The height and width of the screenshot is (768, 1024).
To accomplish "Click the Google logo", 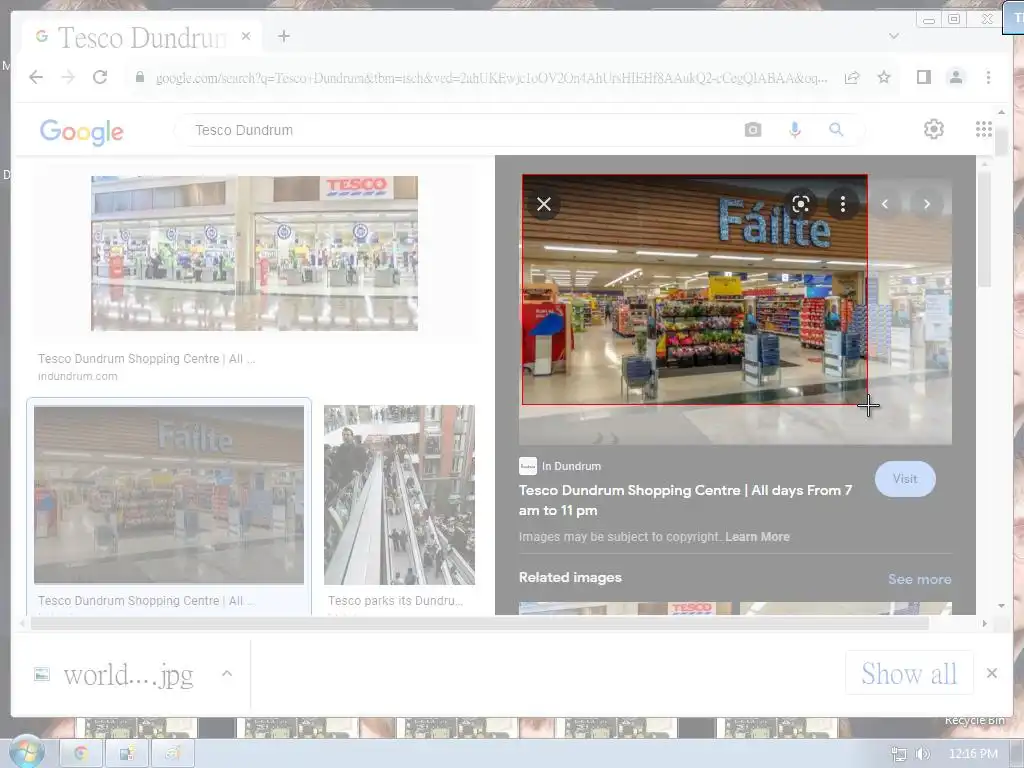I will pyautogui.click(x=82, y=131).
